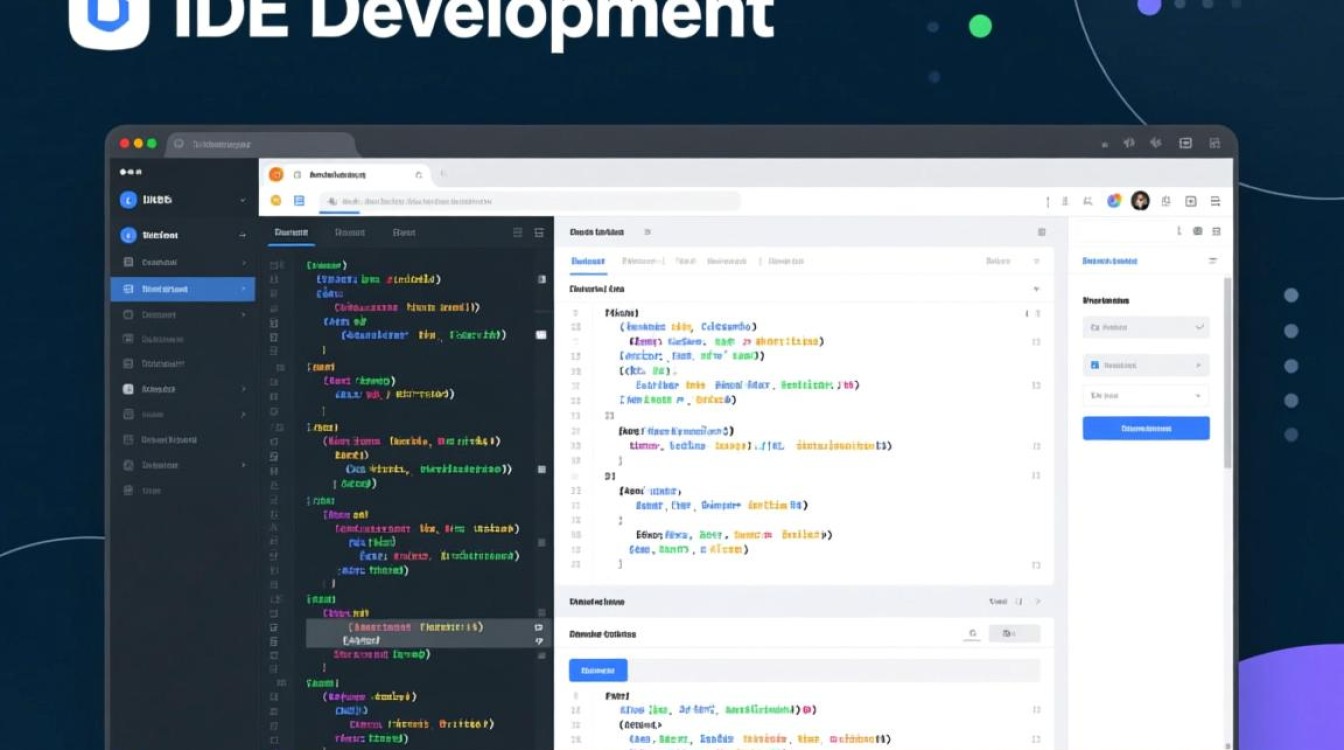This screenshot has height=750, width=1344.
Task: Select the highlighted blue row in the dark sidebar
Action: [x=182, y=289]
